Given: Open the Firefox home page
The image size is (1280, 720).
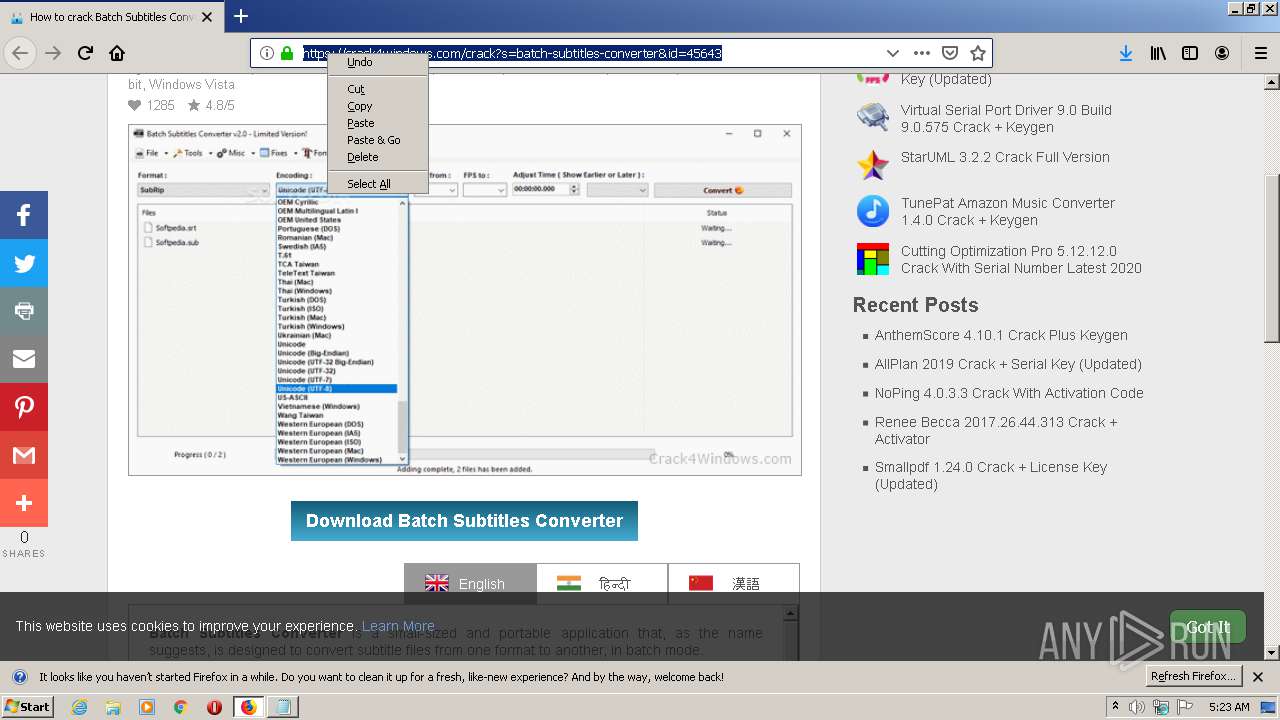Looking at the screenshot, I should tap(117, 53).
